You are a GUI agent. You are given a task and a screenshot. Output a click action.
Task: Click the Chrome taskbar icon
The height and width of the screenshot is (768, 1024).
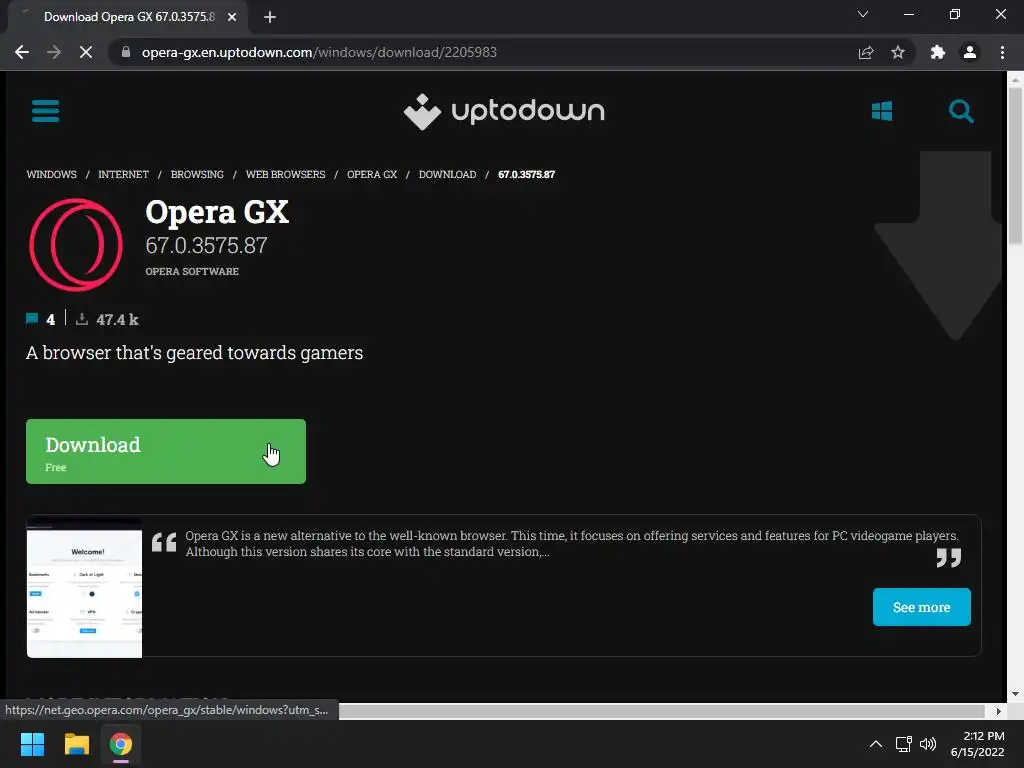121,744
